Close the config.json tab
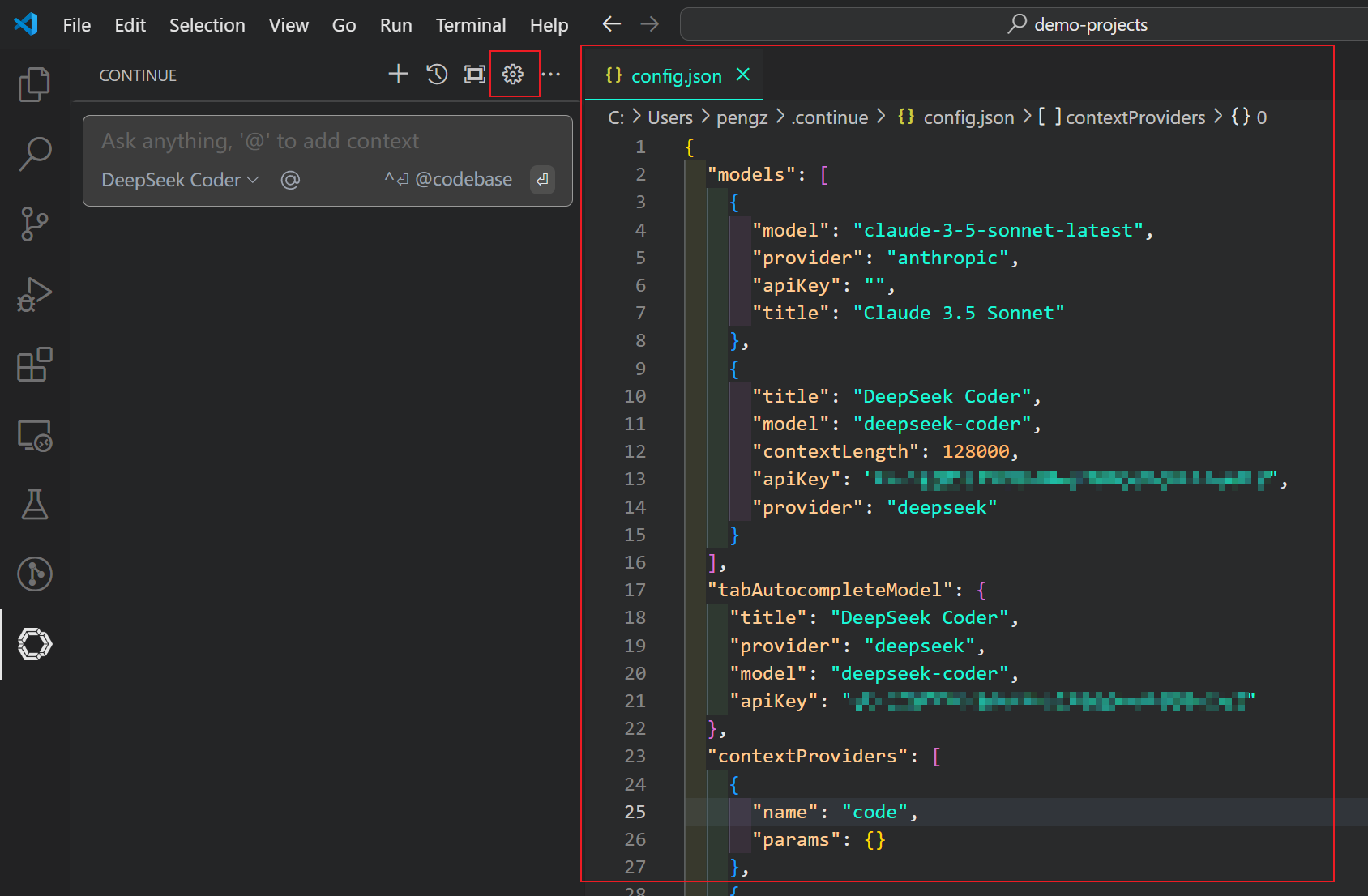This screenshot has width=1368, height=896. [x=742, y=75]
